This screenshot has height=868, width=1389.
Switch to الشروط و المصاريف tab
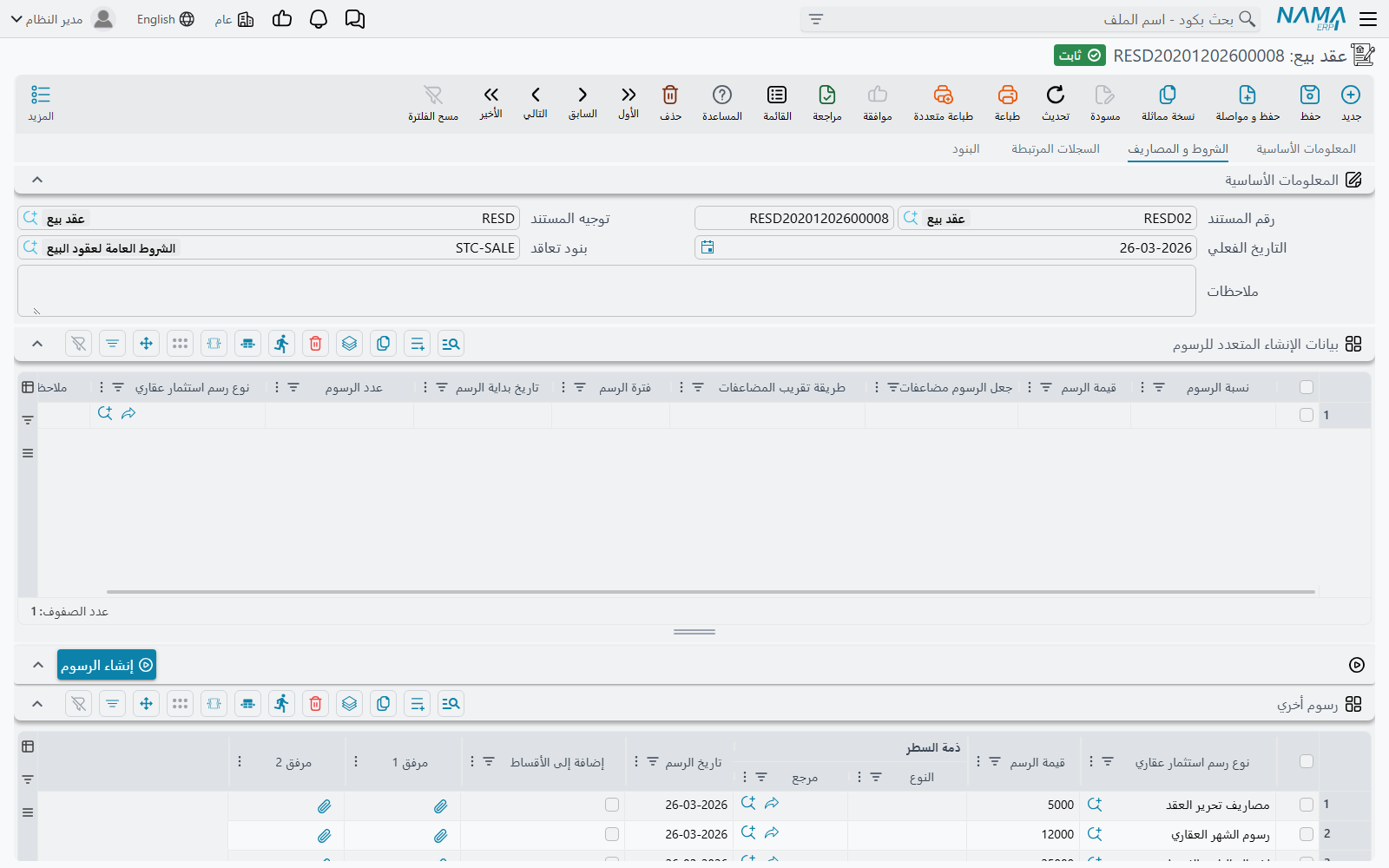coord(1178,149)
